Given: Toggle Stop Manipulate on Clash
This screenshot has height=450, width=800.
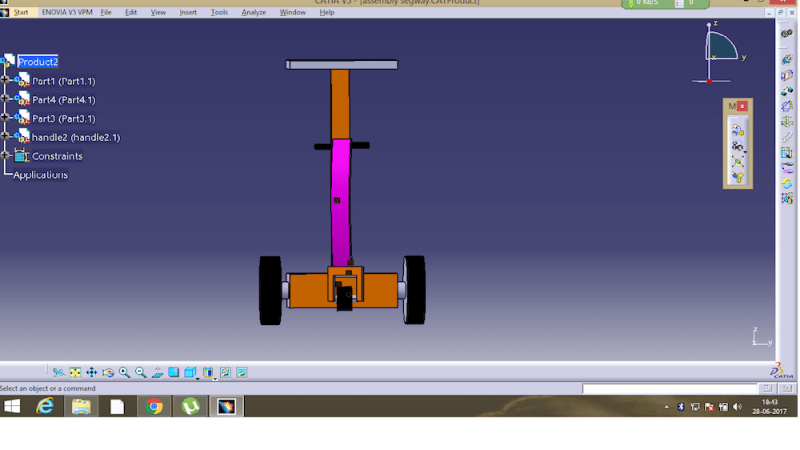Looking at the screenshot, I should tap(737, 178).
